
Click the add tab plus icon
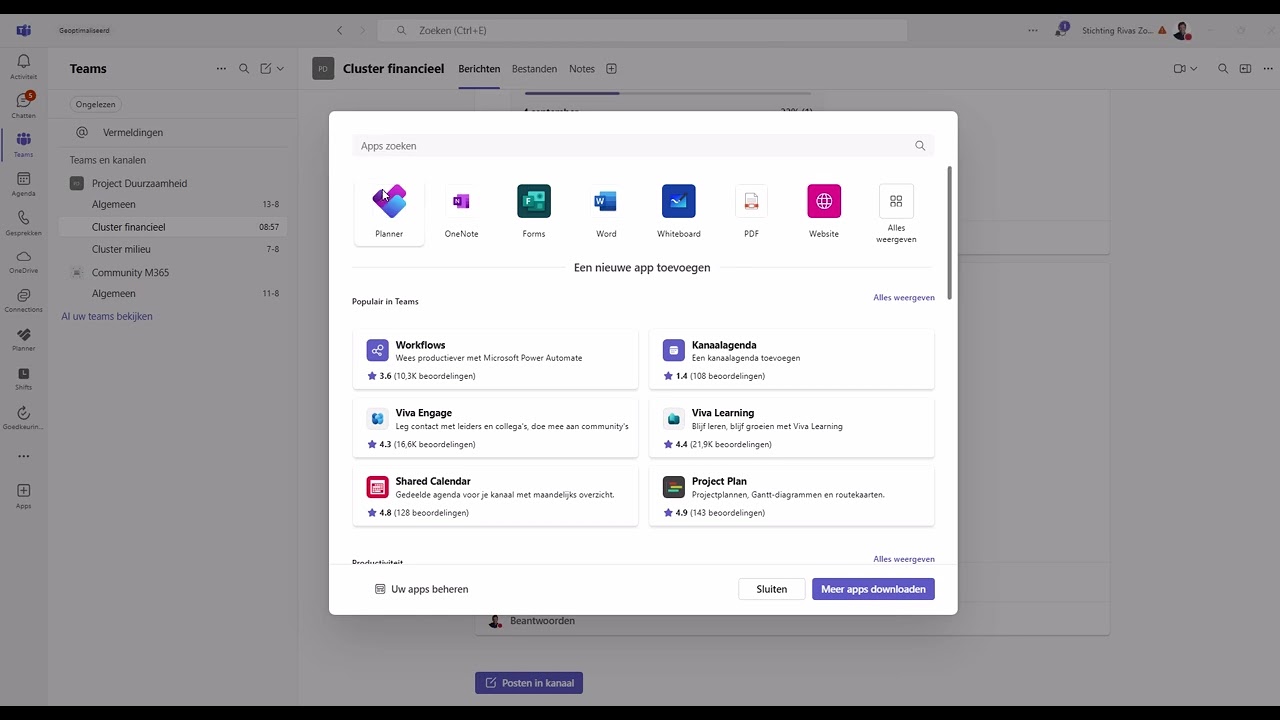coord(611,69)
